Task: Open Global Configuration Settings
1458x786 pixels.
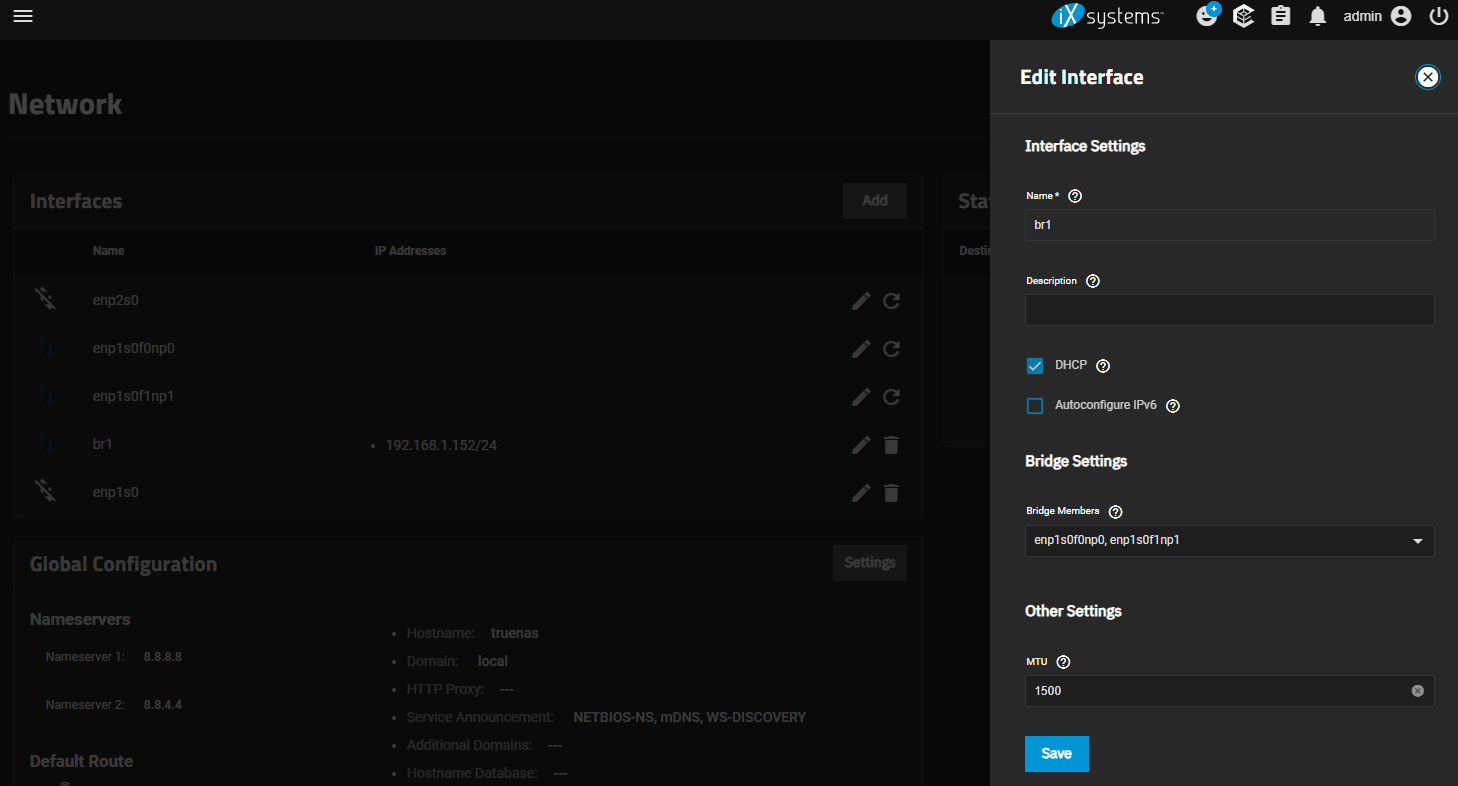Action: coord(870,563)
